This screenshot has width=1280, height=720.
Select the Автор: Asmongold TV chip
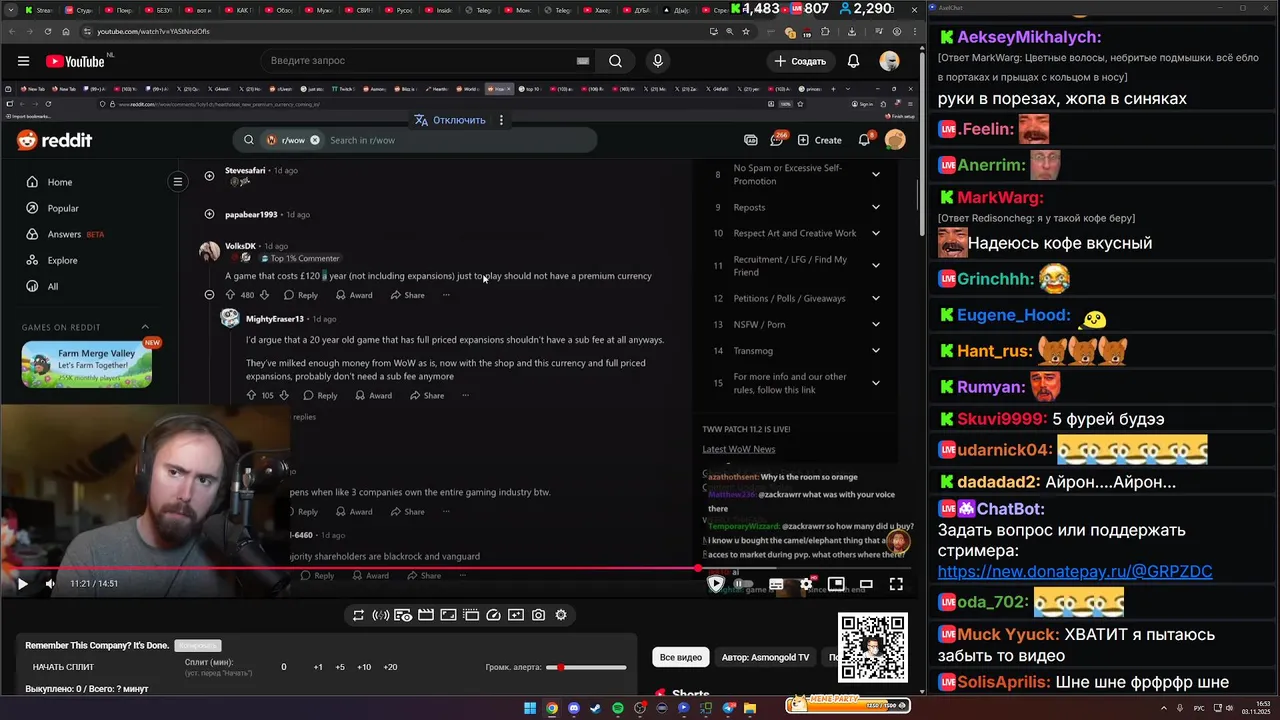765,657
